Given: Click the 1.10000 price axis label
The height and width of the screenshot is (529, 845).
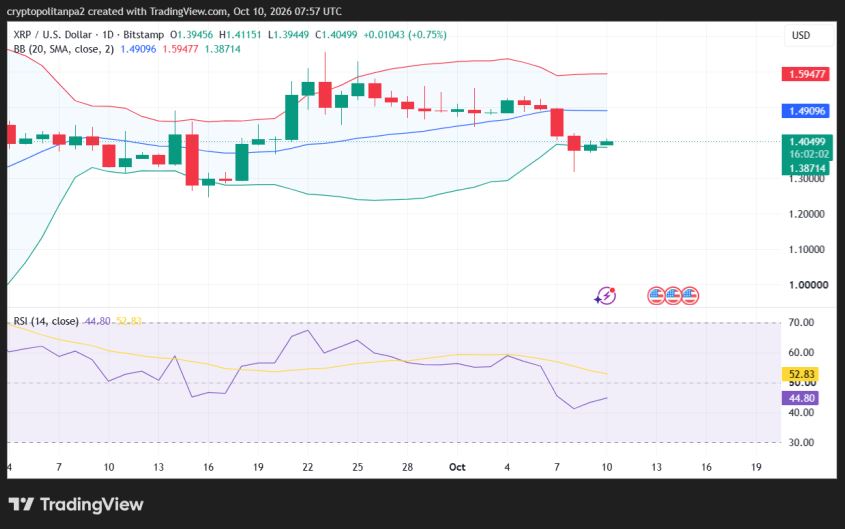Looking at the screenshot, I should (x=806, y=249).
